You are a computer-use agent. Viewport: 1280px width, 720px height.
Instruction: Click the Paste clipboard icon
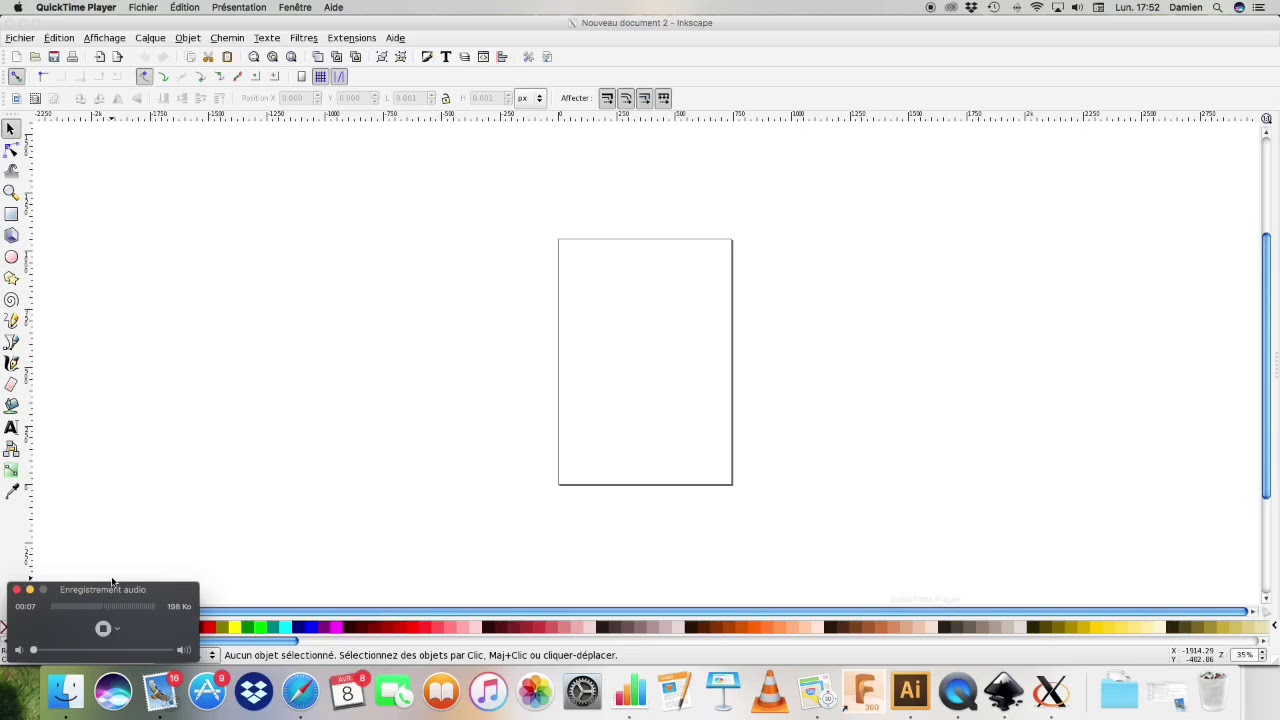click(227, 57)
